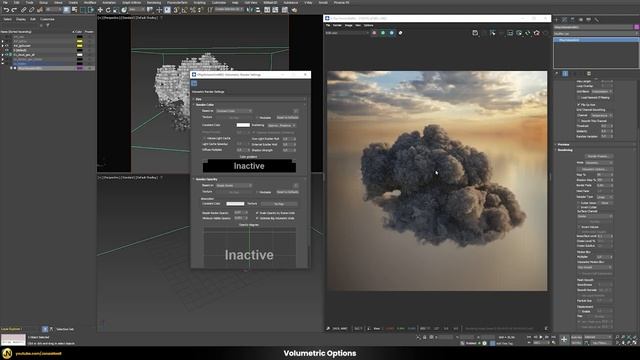Image resolution: width=640 pixels, height=360 pixels.
Task: Click the Mirror tool icon
Action: click(250, 10)
